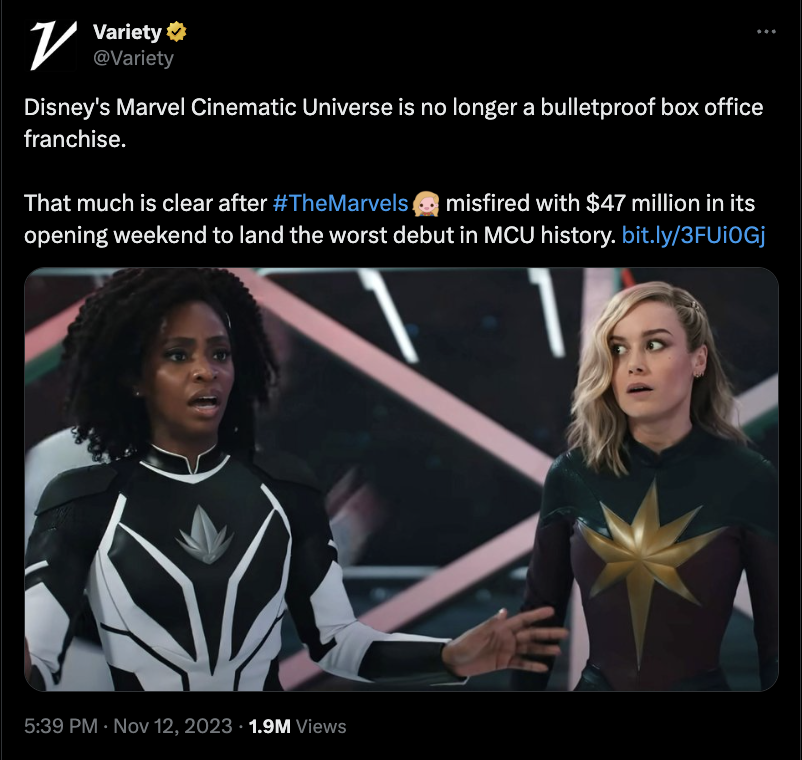Viewport: 802px width, 760px height.
Task: Click the outstretched hand in the photo
Action: coord(504,642)
